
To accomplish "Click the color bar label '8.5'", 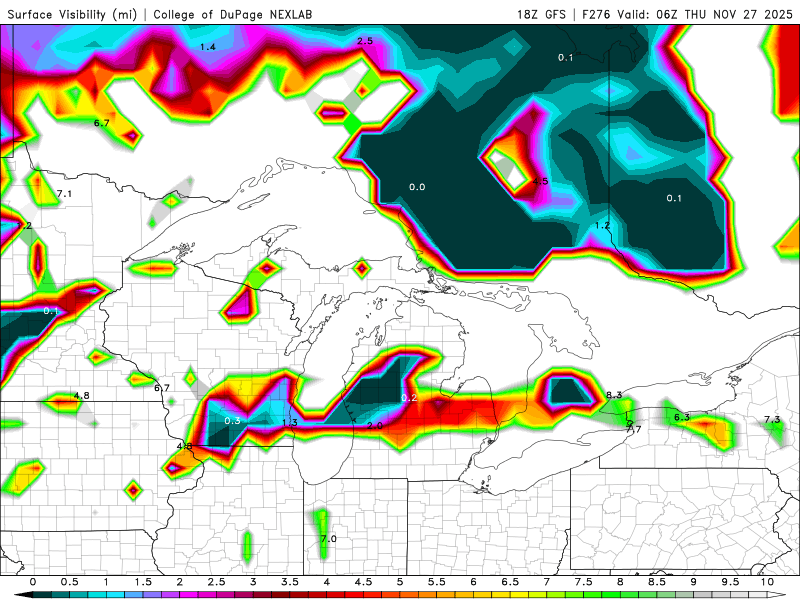I will point(657,582).
